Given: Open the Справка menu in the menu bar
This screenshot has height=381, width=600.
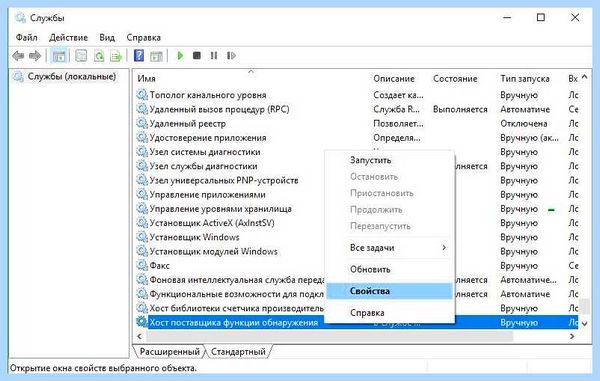Looking at the screenshot, I should (x=143, y=37).
